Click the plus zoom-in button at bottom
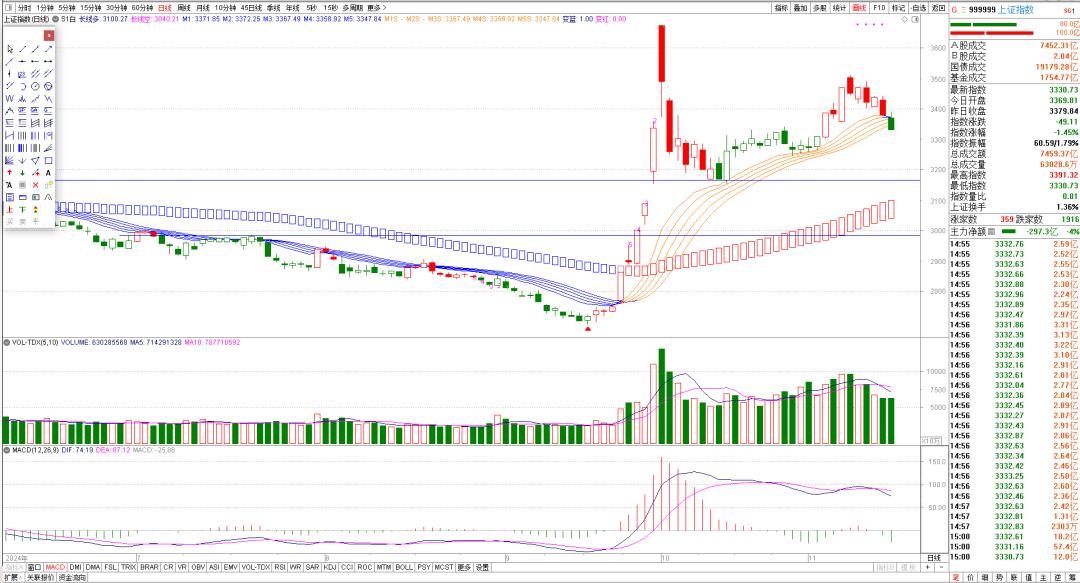Screen dimensions: 1080x583 (x=927, y=567)
